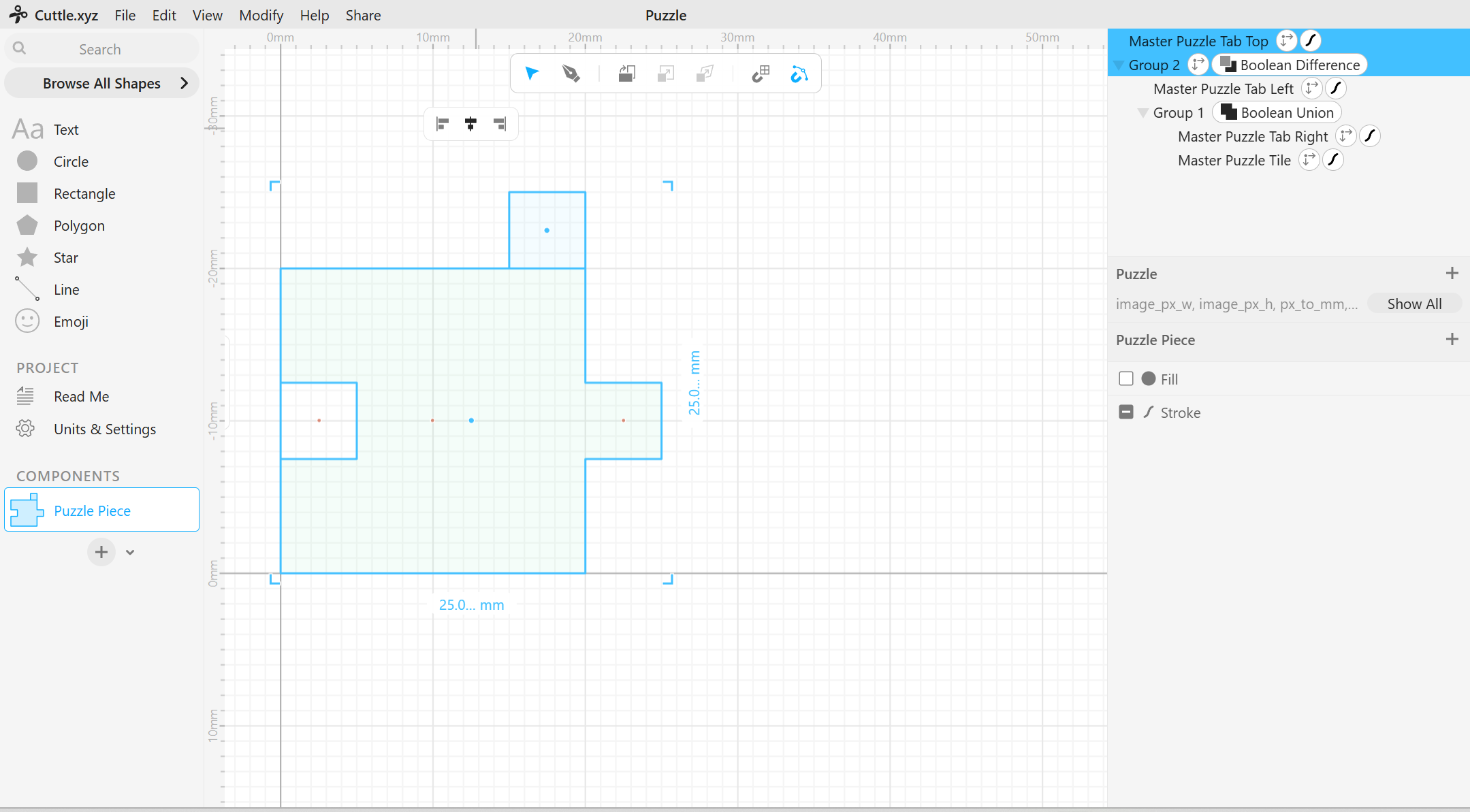Add a Line shape
Screen dimensions: 1470x812
coord(48,289)
